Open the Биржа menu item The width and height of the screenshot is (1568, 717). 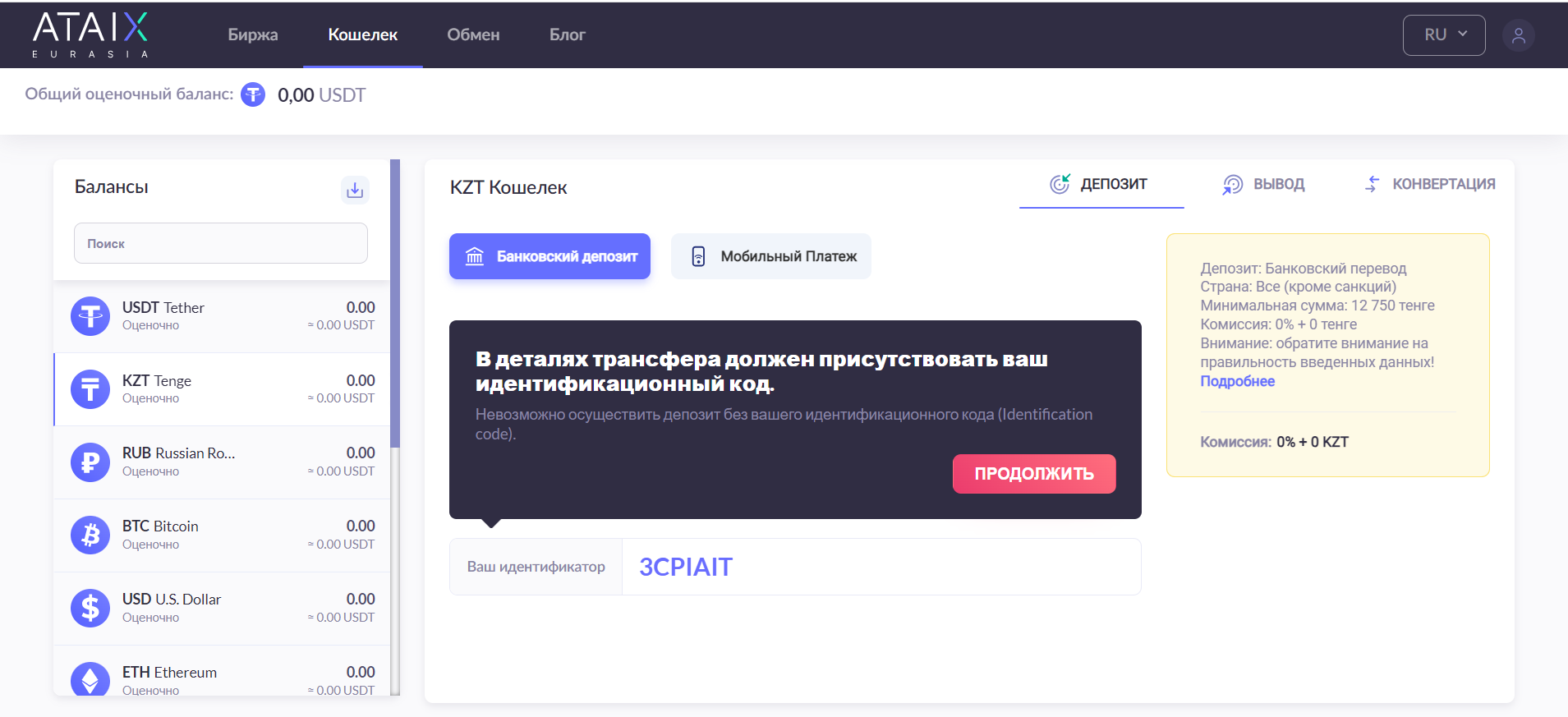252,34
